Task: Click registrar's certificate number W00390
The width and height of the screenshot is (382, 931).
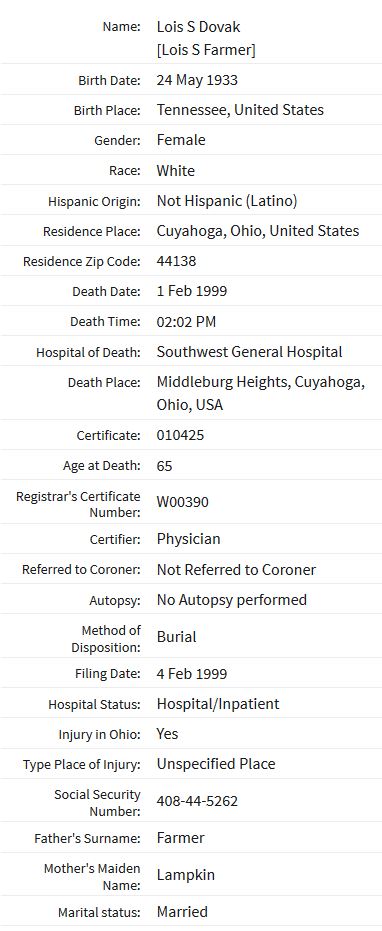Action: click(x=183, y=502)
